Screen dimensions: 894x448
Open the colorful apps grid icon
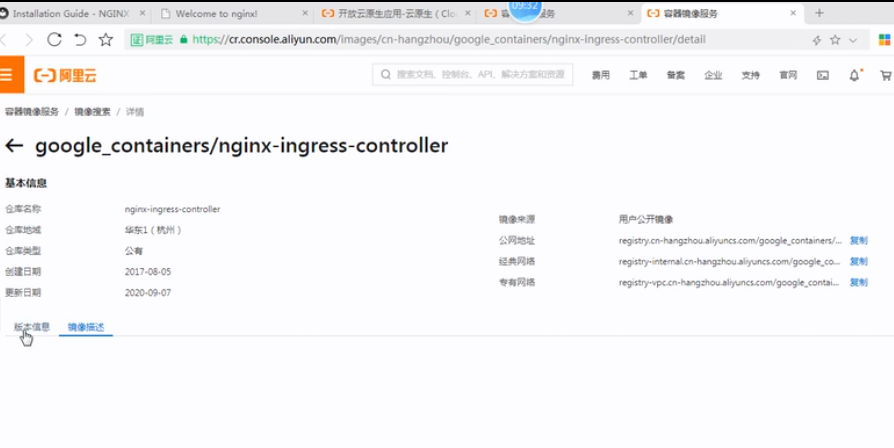pos(884,39)
